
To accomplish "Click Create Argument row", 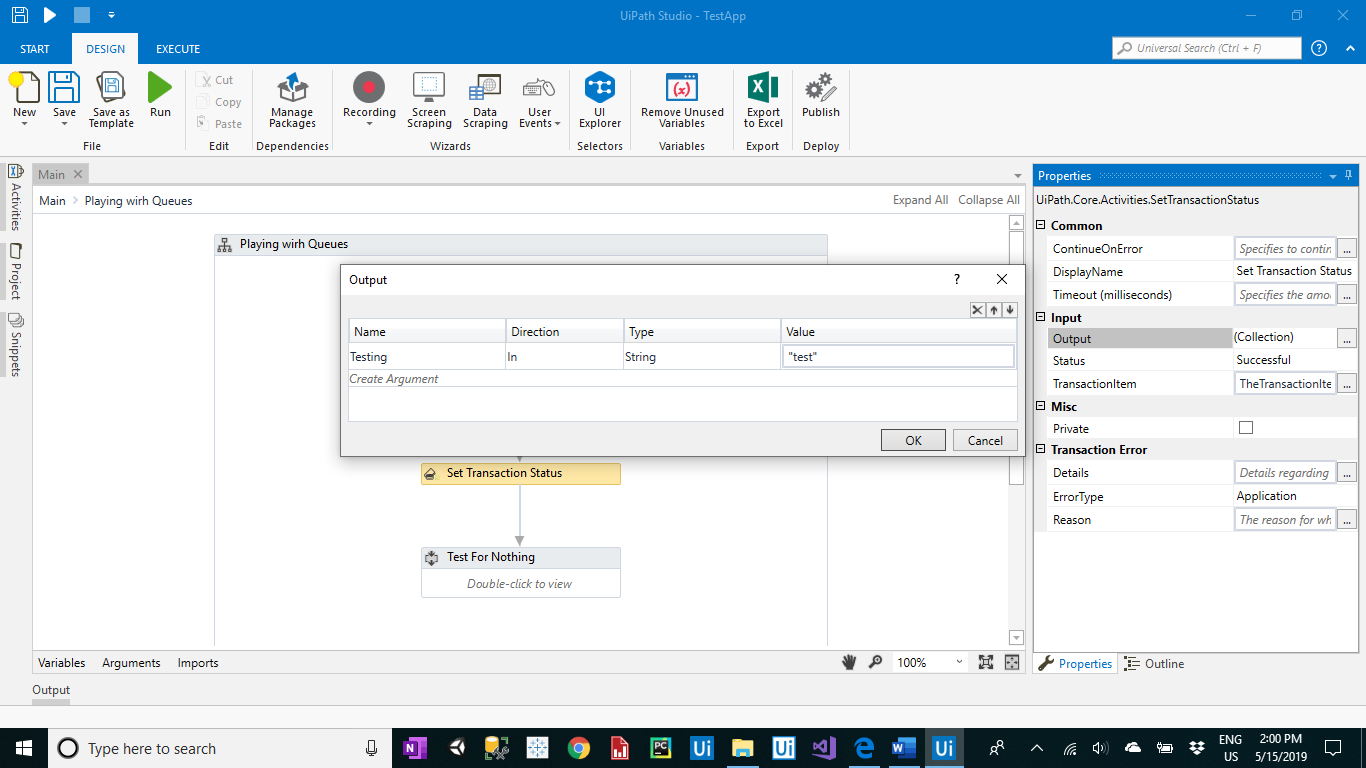I will pos(394,379).
